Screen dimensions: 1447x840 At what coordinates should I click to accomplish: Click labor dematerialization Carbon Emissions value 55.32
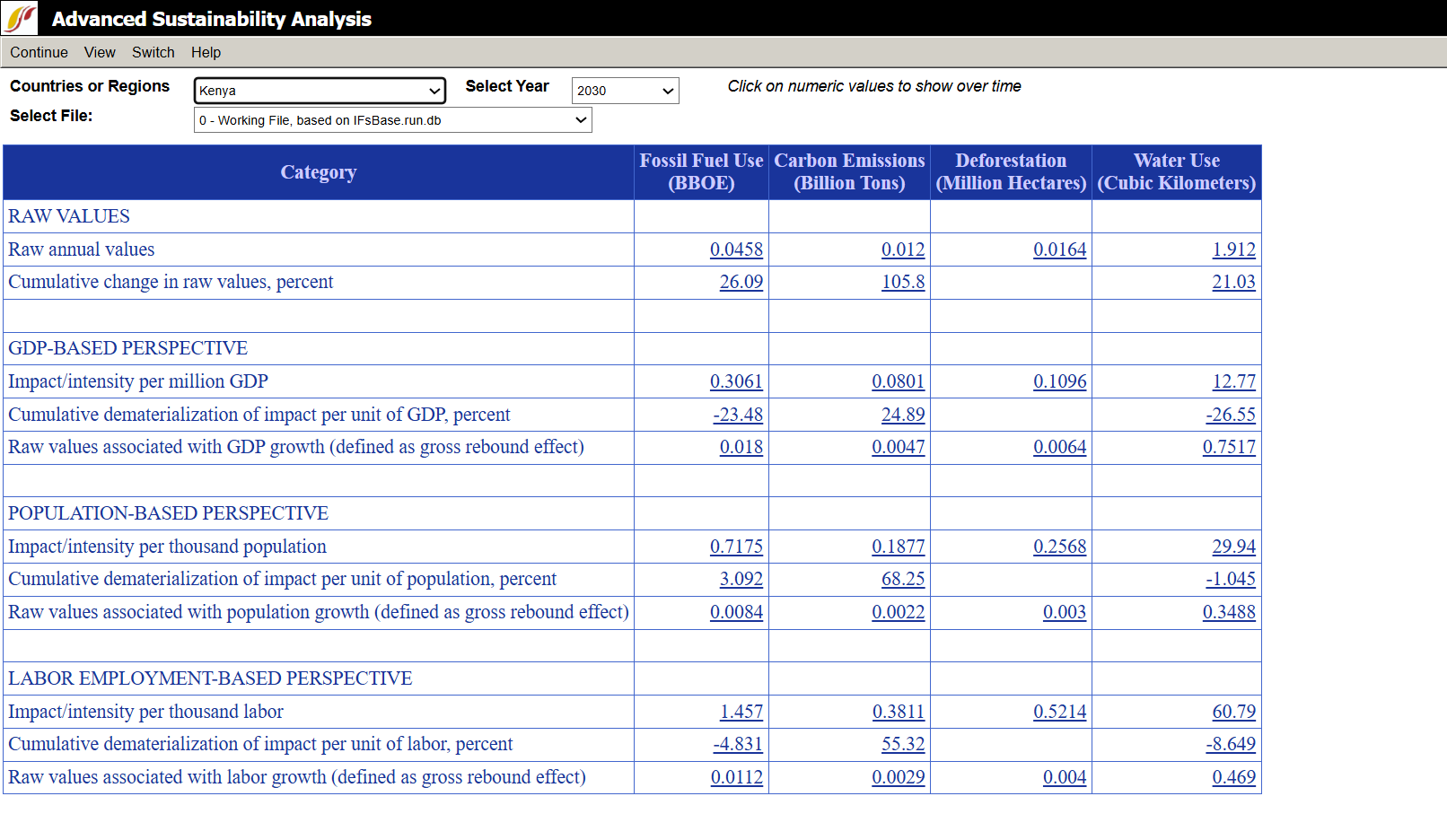click(x=902, y=744)
